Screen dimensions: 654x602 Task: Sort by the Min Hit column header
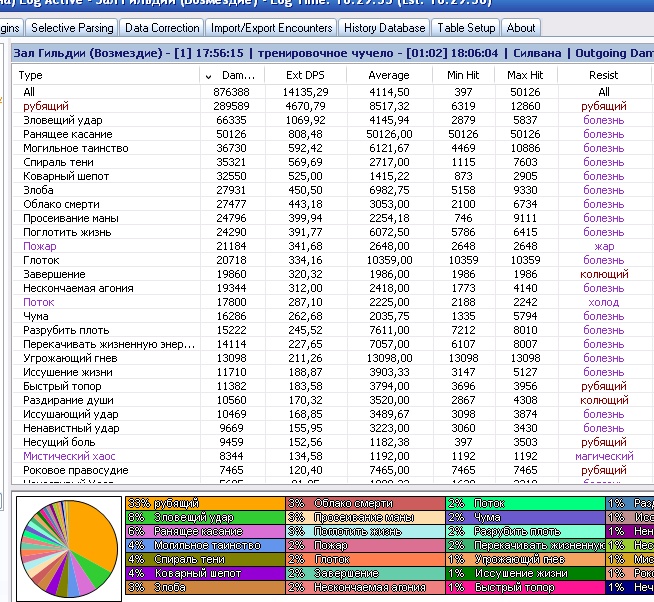click(463, 75)
